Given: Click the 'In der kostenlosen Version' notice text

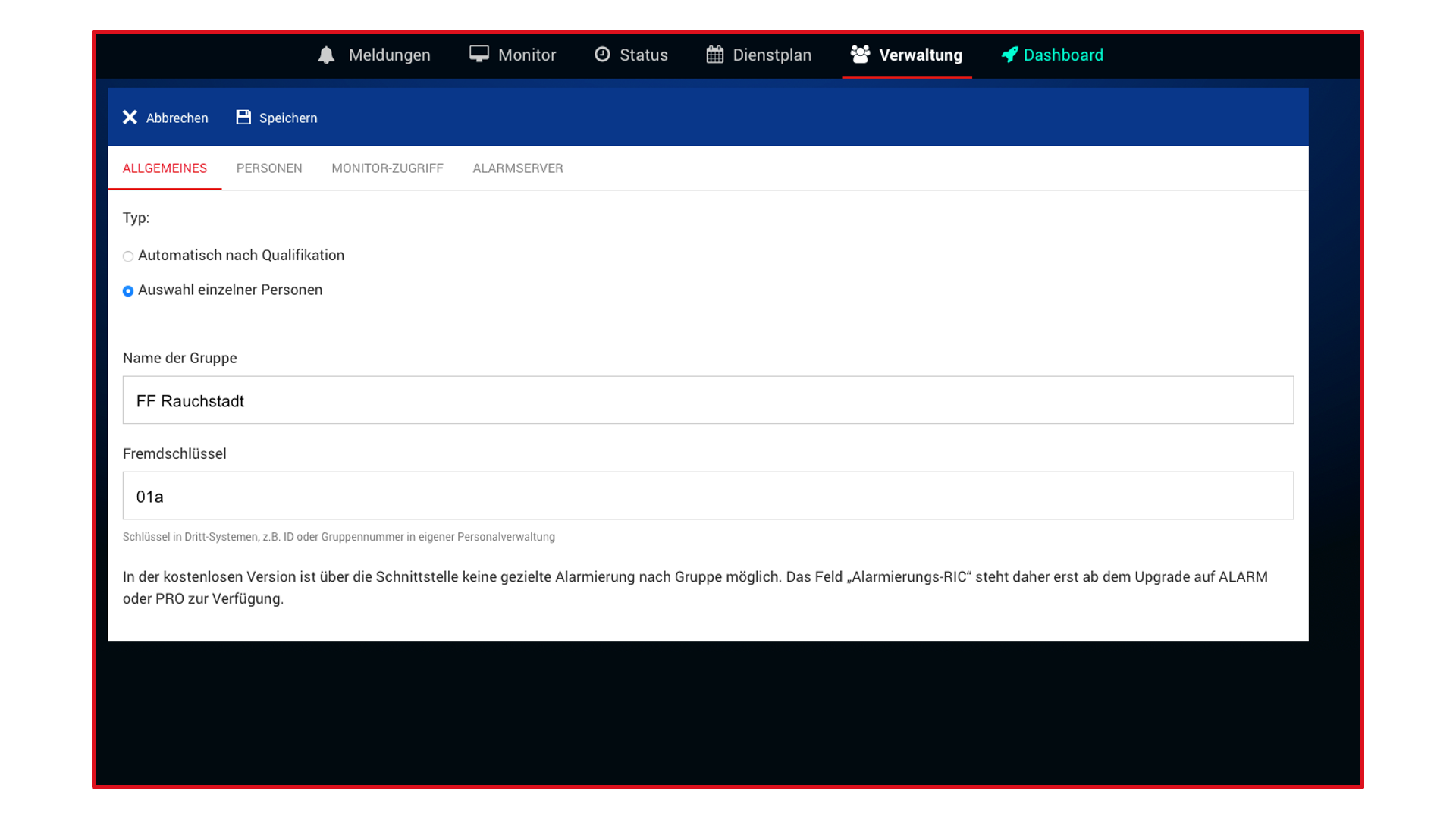Looking at the screenshot, I should (695, 588).
